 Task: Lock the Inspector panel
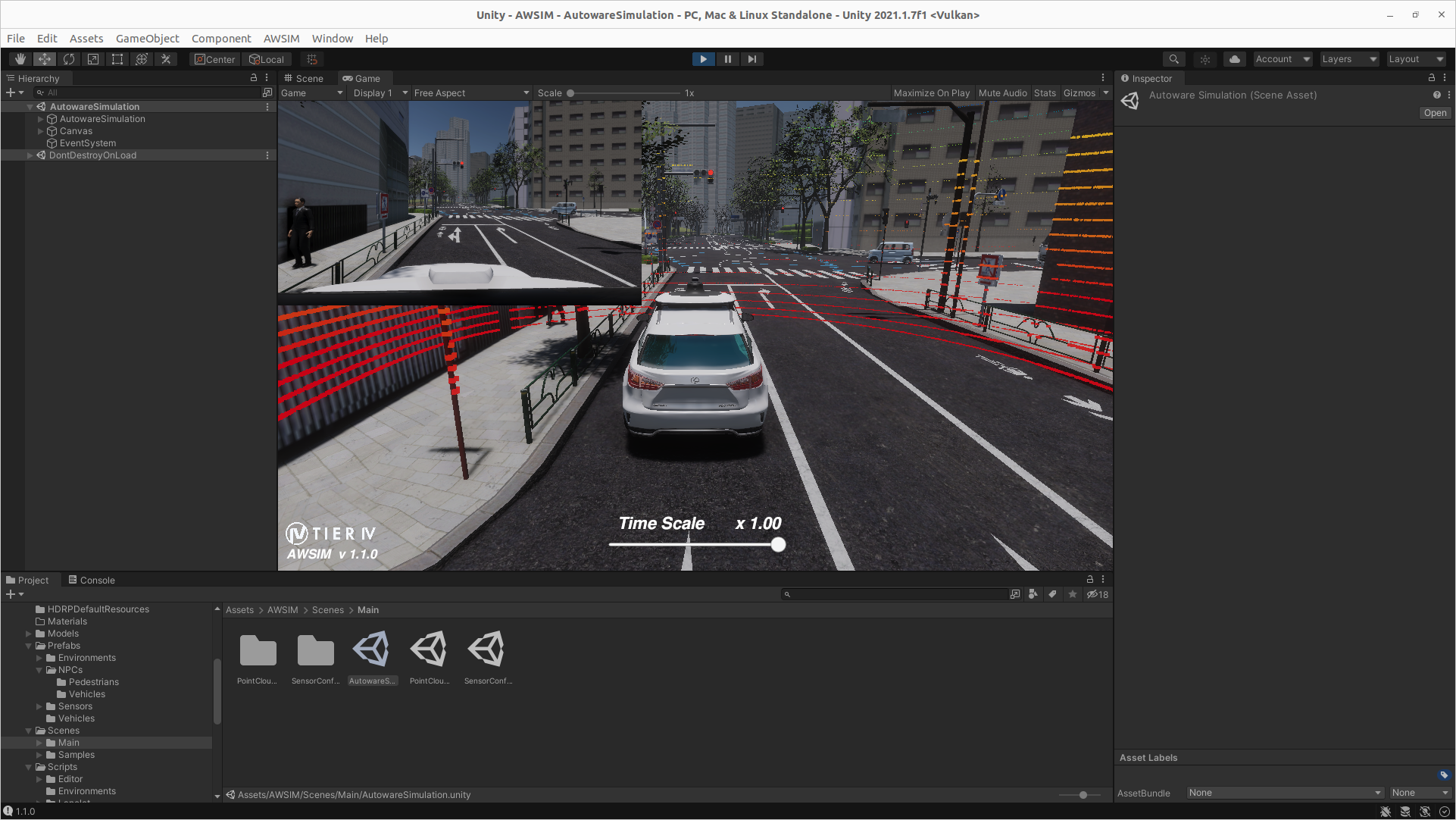[1431, 78]
